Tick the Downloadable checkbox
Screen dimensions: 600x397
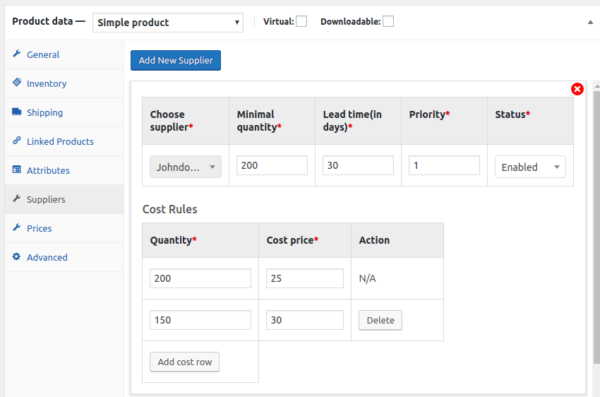[x=388, y=21]
